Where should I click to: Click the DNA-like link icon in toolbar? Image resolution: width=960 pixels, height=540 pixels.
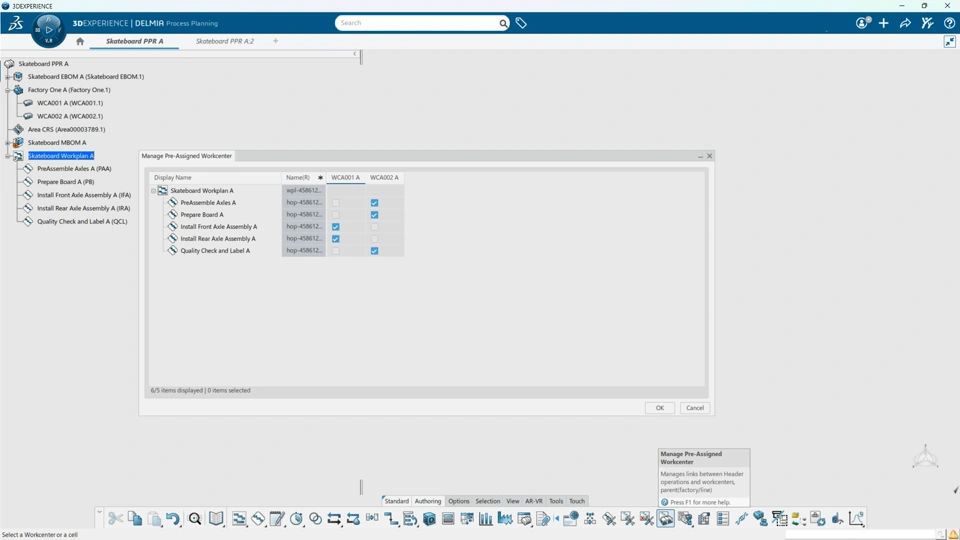tap(741, 519)
